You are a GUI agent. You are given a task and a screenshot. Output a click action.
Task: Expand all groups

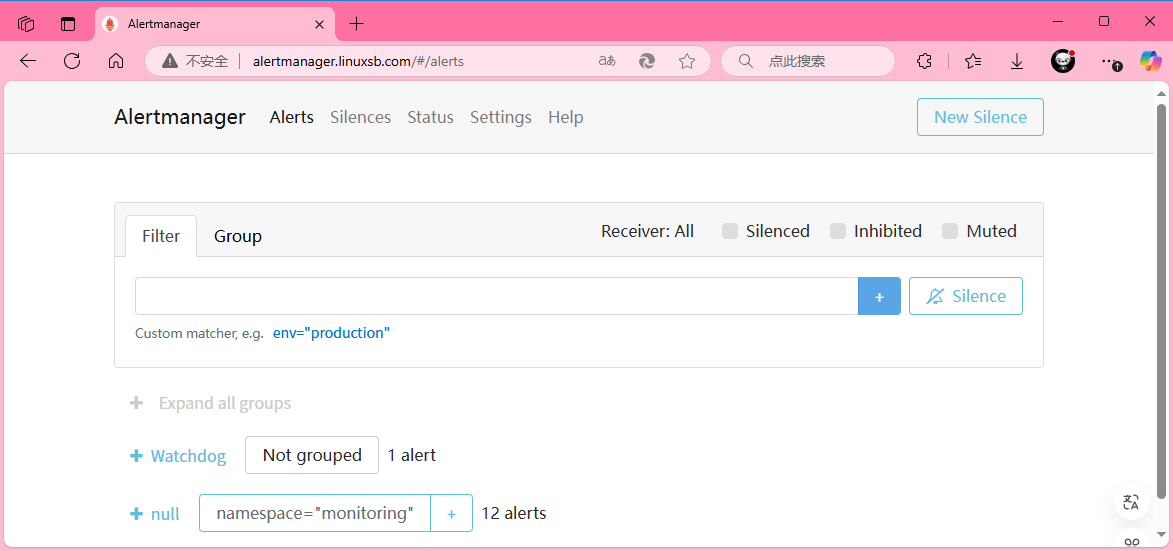(x=210, y=404)
